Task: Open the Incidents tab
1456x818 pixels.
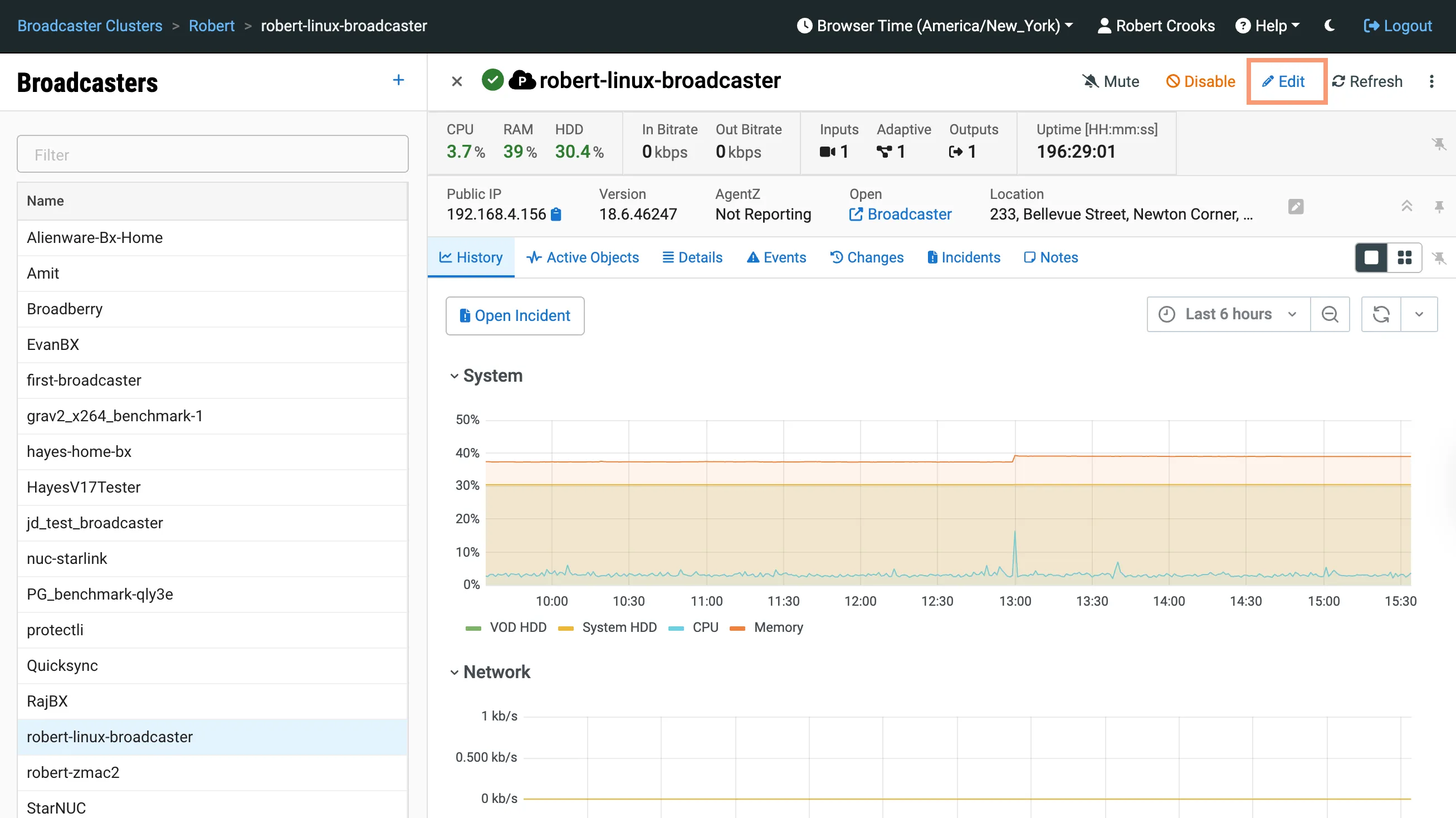Action: click(x=964, y=258)
